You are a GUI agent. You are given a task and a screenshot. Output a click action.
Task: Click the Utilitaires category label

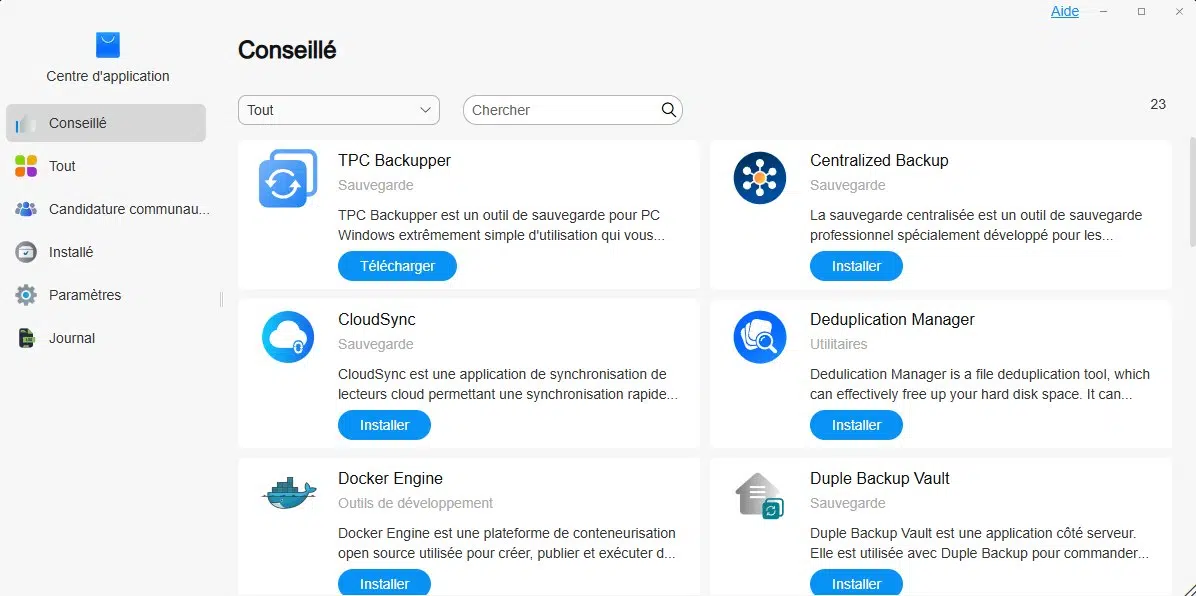(x=838, y=344)
